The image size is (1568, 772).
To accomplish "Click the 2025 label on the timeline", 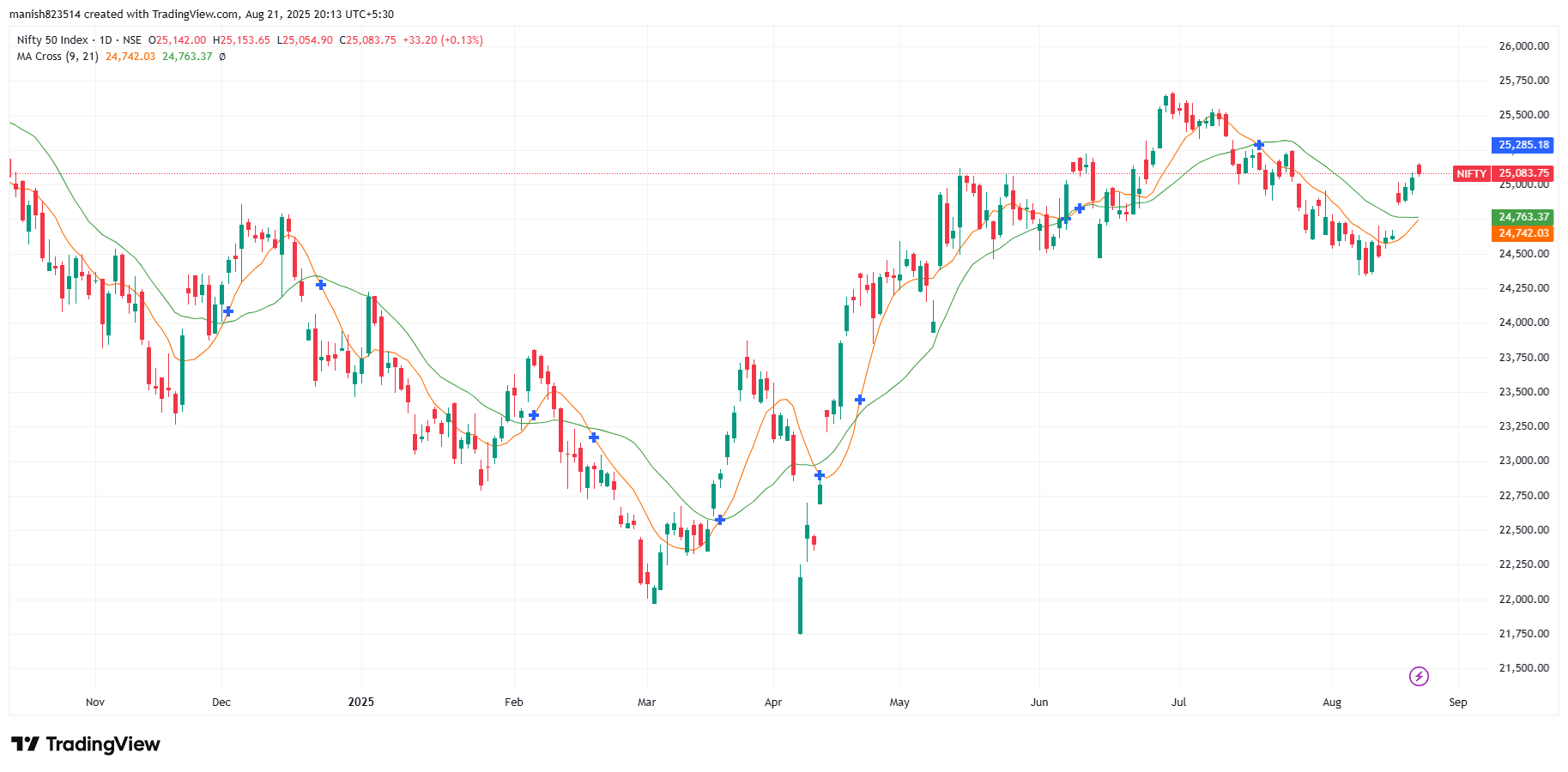I will pos(360,702).
